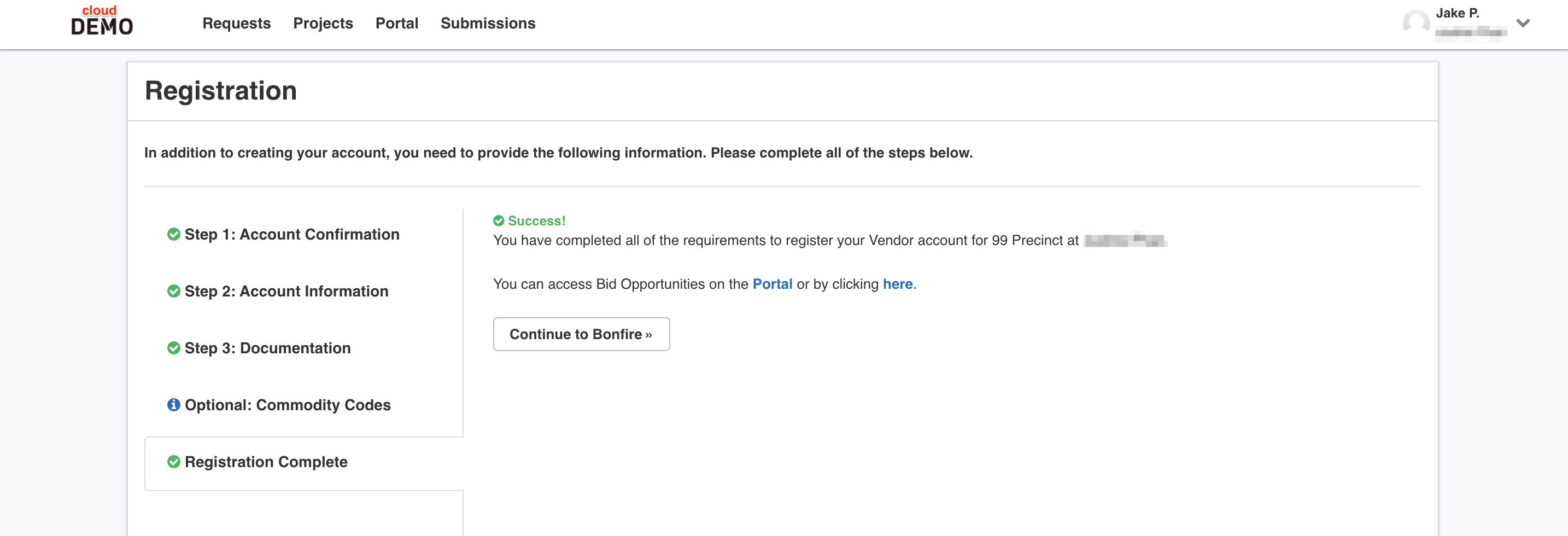
Task: Click Continue to Bonfire button
Action: click(x=581, y=334)
